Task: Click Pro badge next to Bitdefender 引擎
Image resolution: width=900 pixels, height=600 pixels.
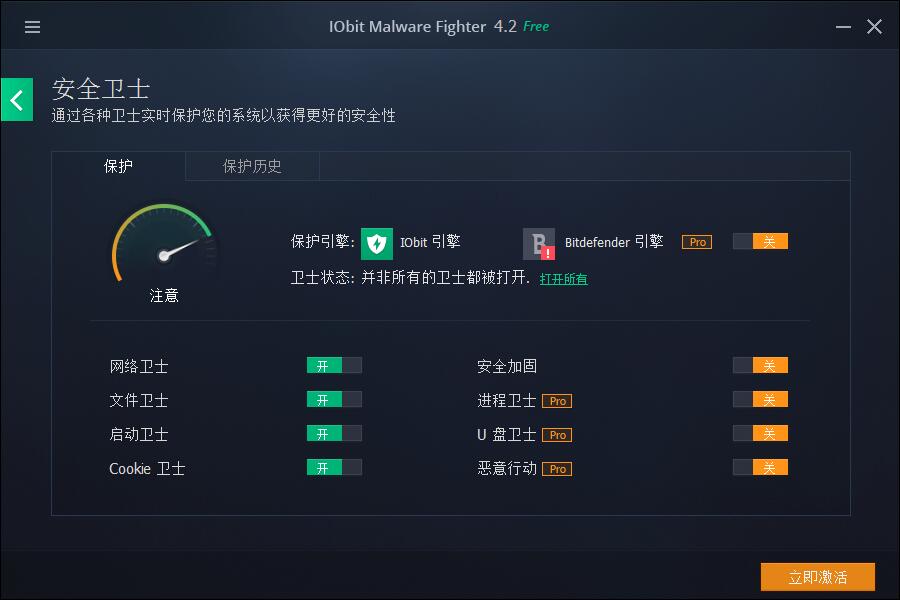Action: 697,242
